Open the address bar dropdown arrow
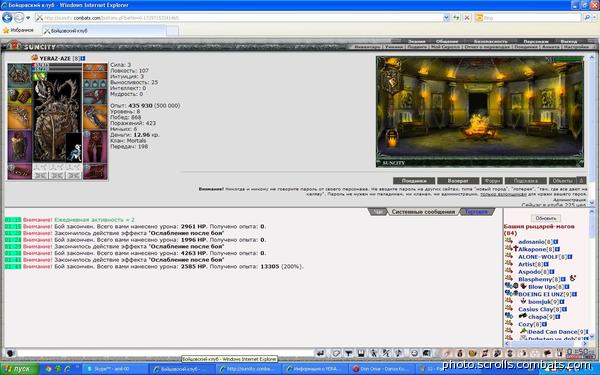 click(x=446, y=18)
